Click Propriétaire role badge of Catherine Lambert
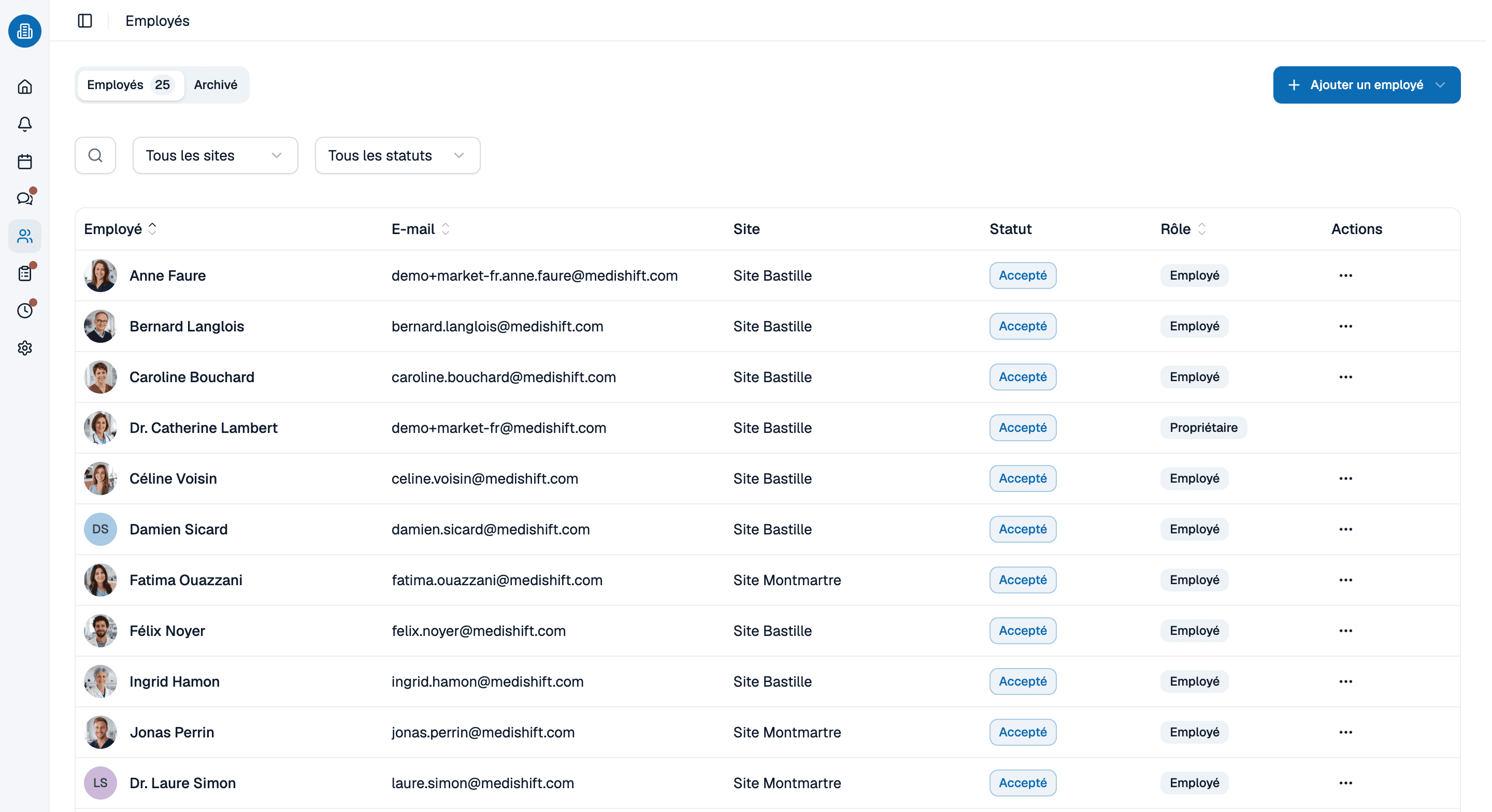The height and width of the screenshot is (812, 1492). pos(1203,428)
